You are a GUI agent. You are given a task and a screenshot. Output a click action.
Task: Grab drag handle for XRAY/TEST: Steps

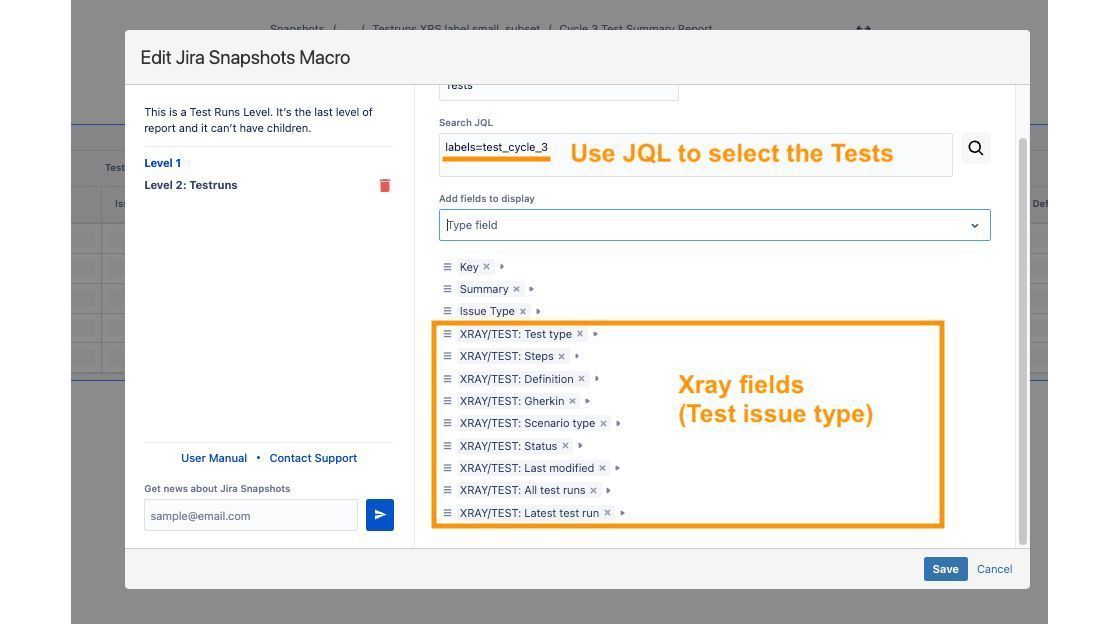click(447, 356)
